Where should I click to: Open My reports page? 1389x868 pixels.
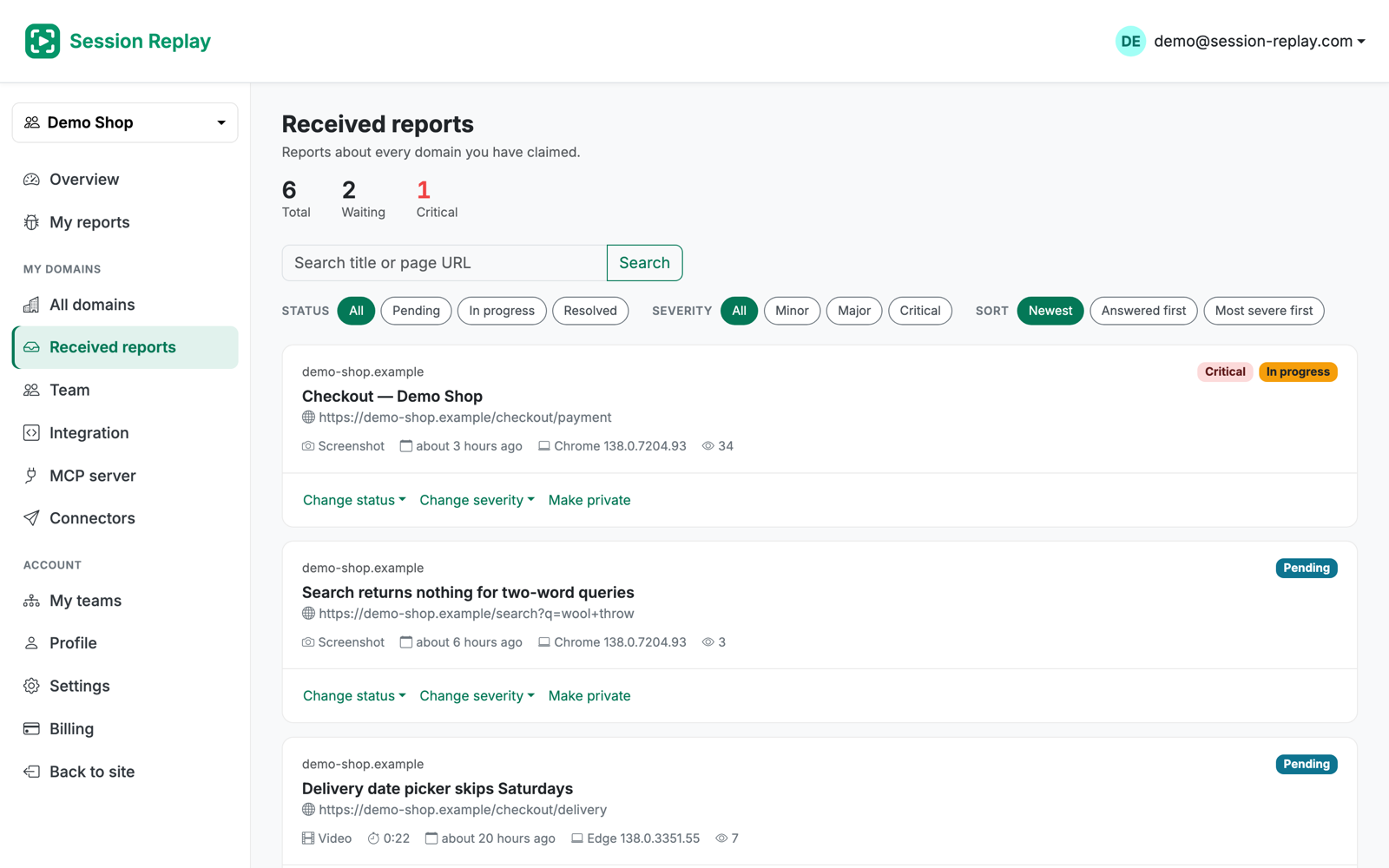coord(125,222)
